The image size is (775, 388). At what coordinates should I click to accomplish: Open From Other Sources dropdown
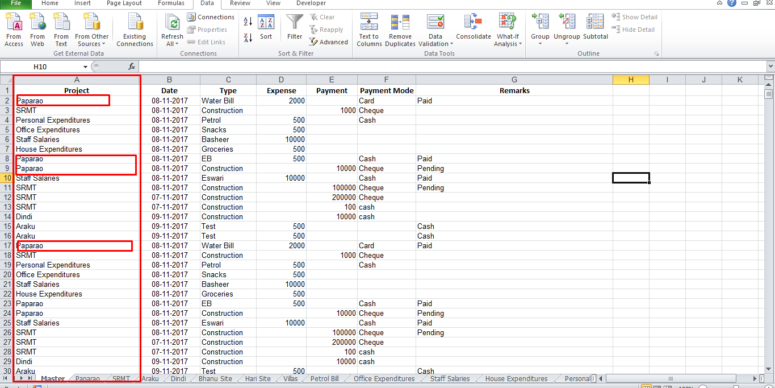point(92,30)
